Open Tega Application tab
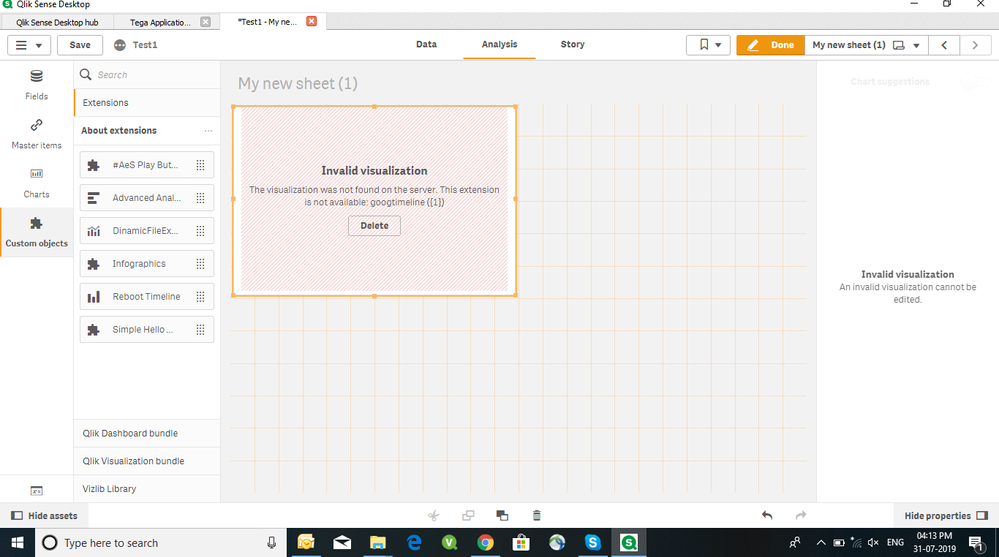The image size is (999, 557). (x=161, y=22)
